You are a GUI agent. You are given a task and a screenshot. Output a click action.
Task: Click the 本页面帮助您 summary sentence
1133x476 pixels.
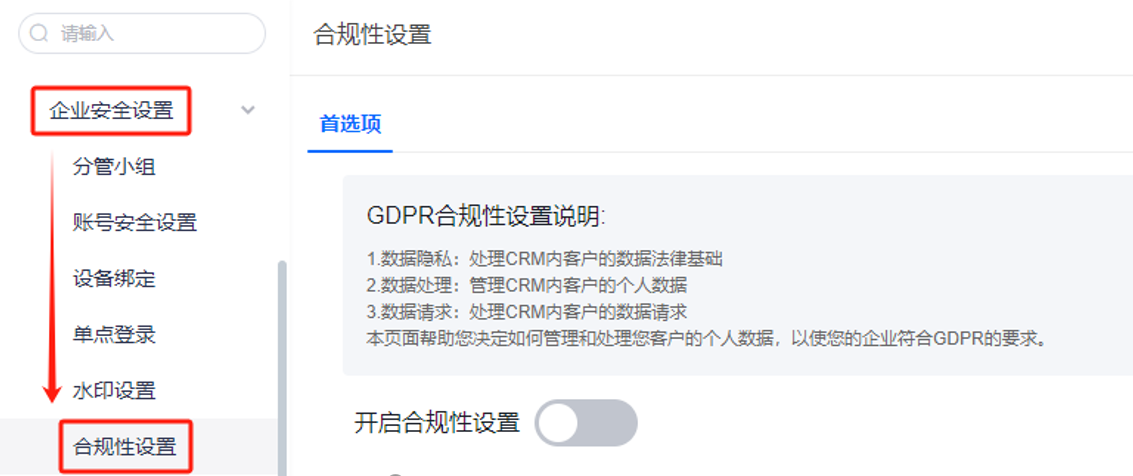click(707, 338)
